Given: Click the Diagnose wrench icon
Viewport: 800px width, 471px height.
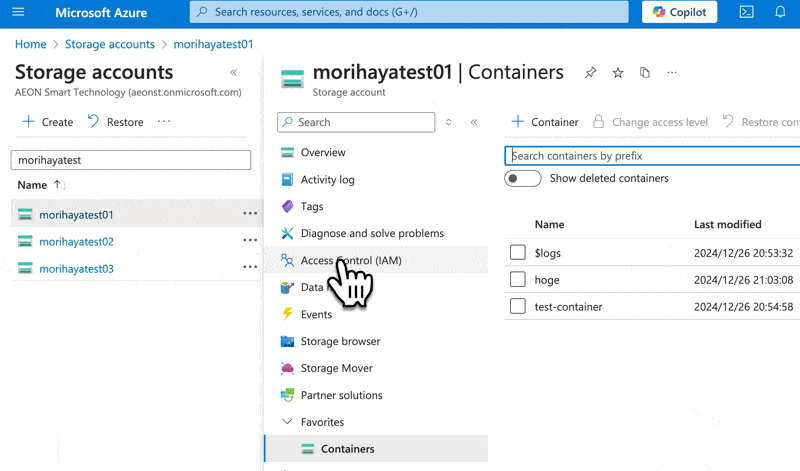Looking at the screenshot, I should [x=287, y=233].
